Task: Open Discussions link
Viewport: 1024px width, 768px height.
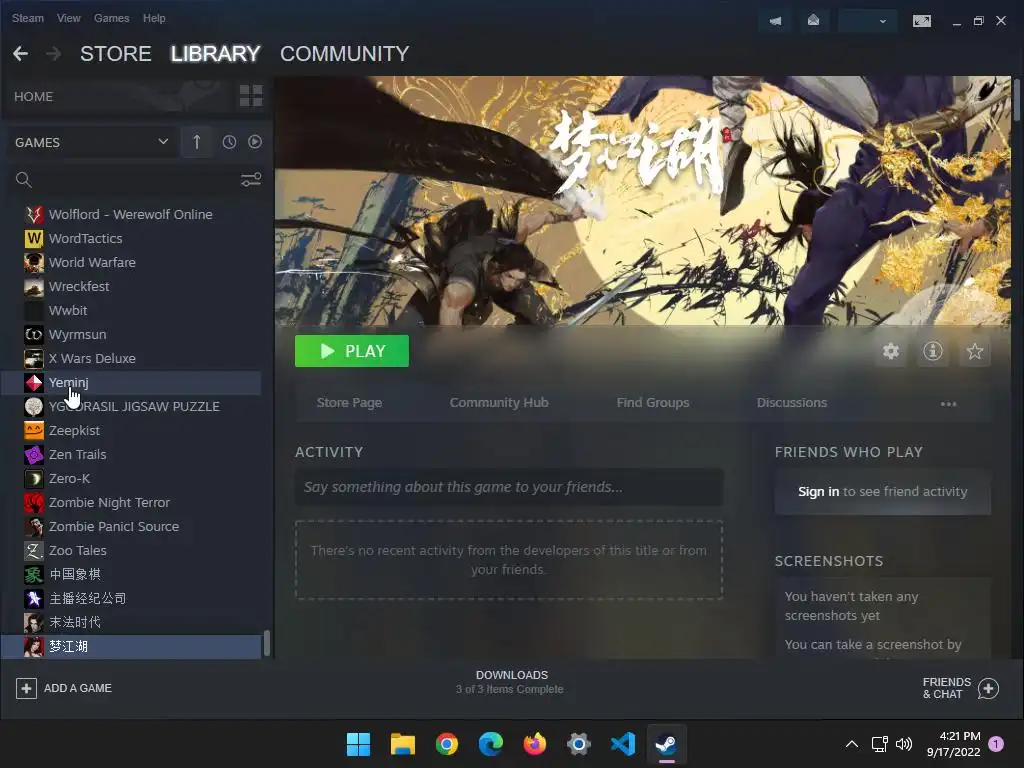Action: pos(792,403)
